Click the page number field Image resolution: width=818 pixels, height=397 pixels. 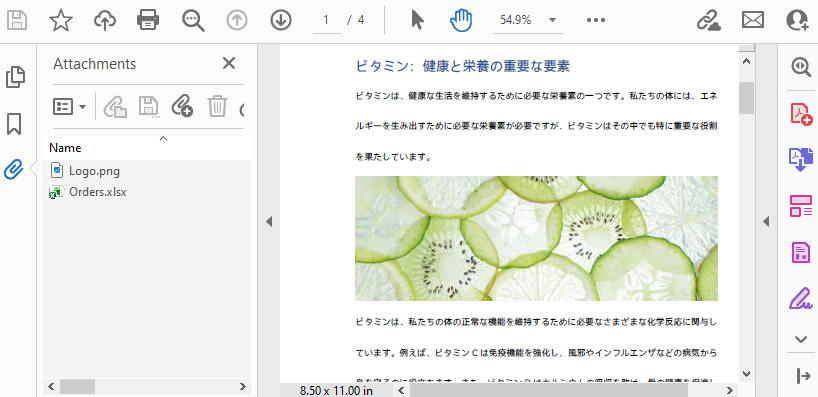click(x=327, y=21)
